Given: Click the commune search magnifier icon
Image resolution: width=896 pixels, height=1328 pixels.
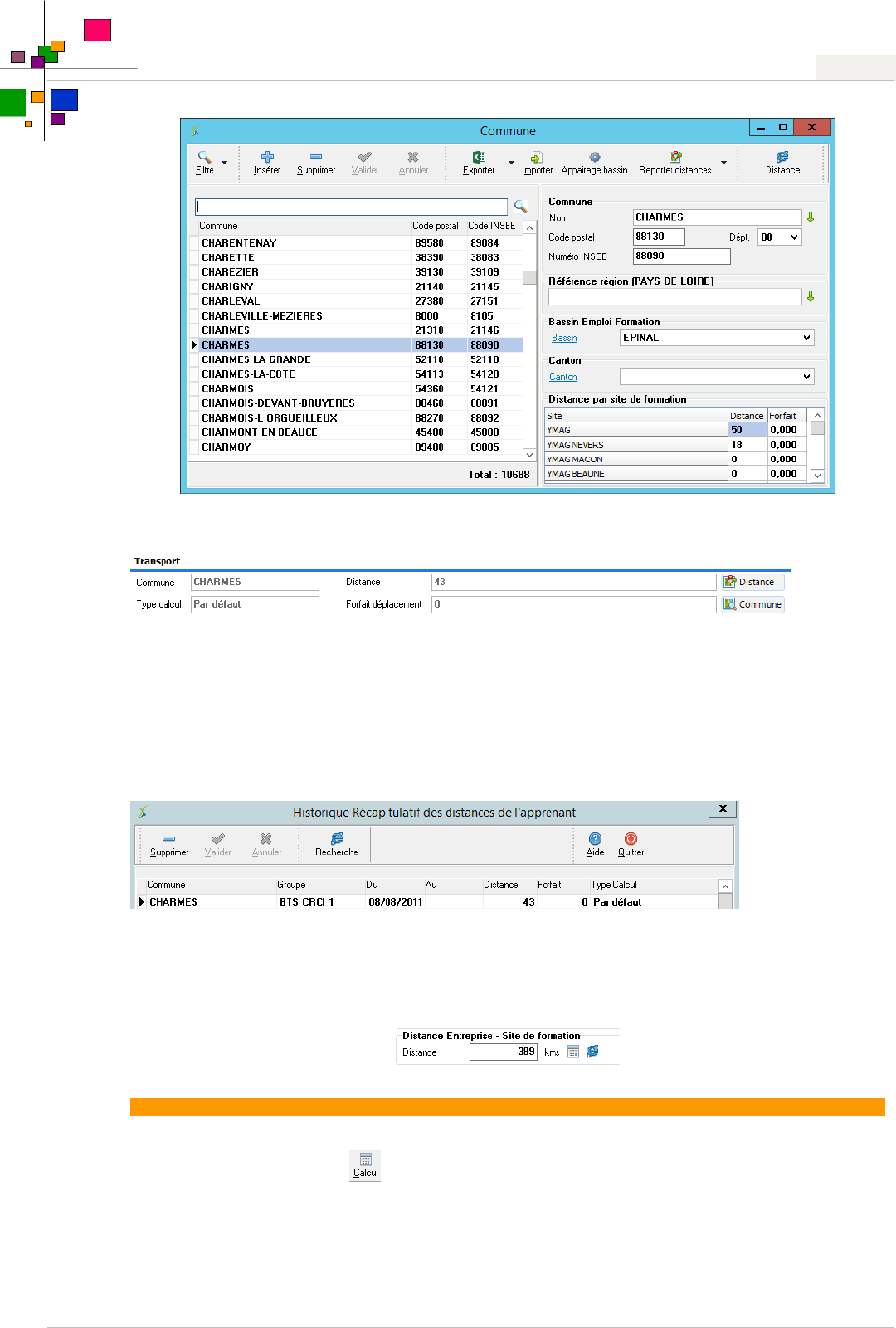Looking at the screenshot, I should (x=521, y=207).
